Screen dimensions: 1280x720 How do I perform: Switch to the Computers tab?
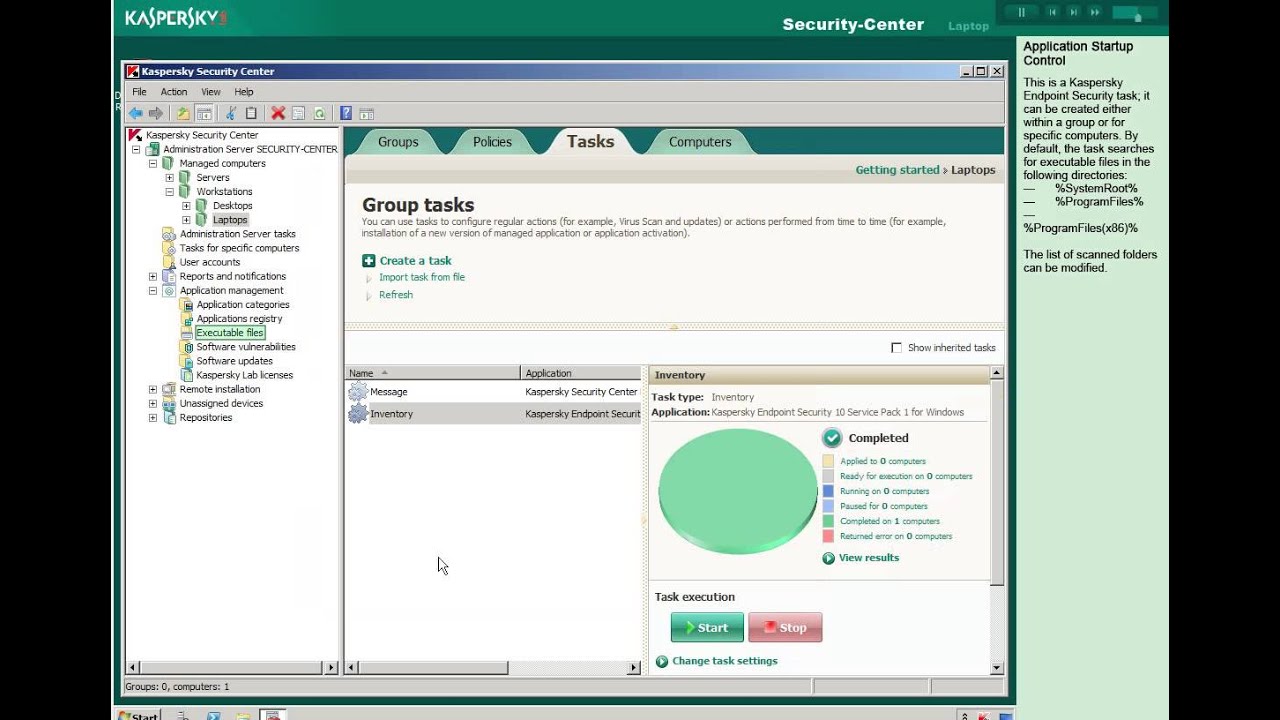point(700,142)
